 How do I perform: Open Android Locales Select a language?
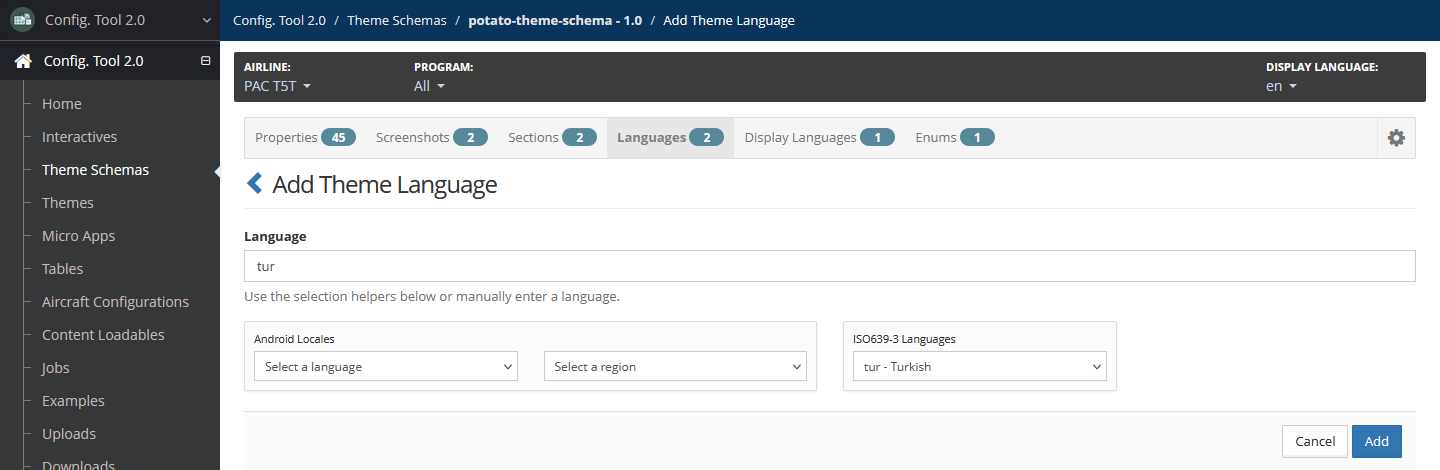point(386,367)
